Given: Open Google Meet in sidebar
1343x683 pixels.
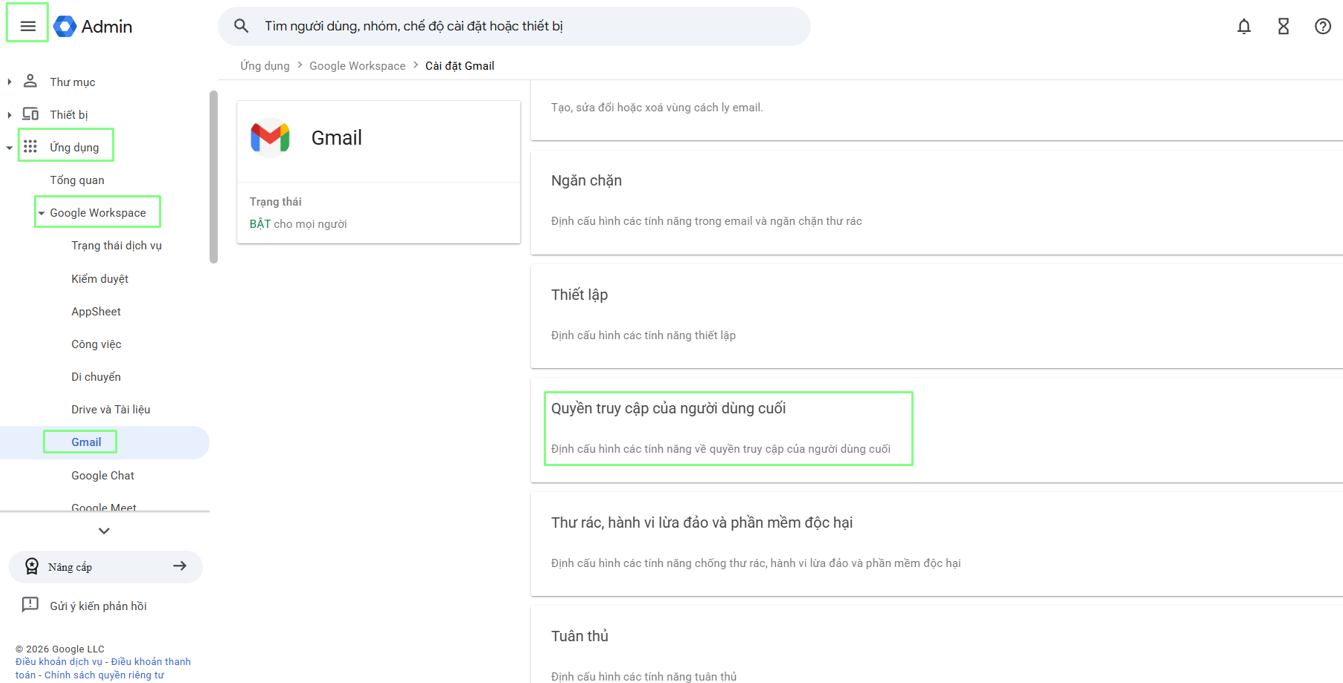Looking at the screenshot, I should 104,506.
